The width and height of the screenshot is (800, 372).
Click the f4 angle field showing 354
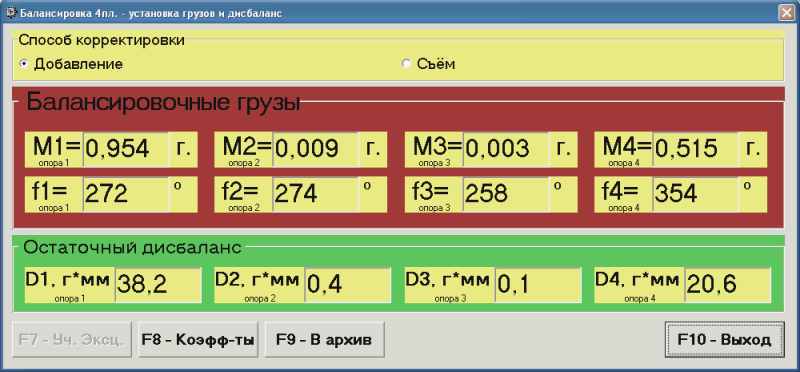point(695,194)
